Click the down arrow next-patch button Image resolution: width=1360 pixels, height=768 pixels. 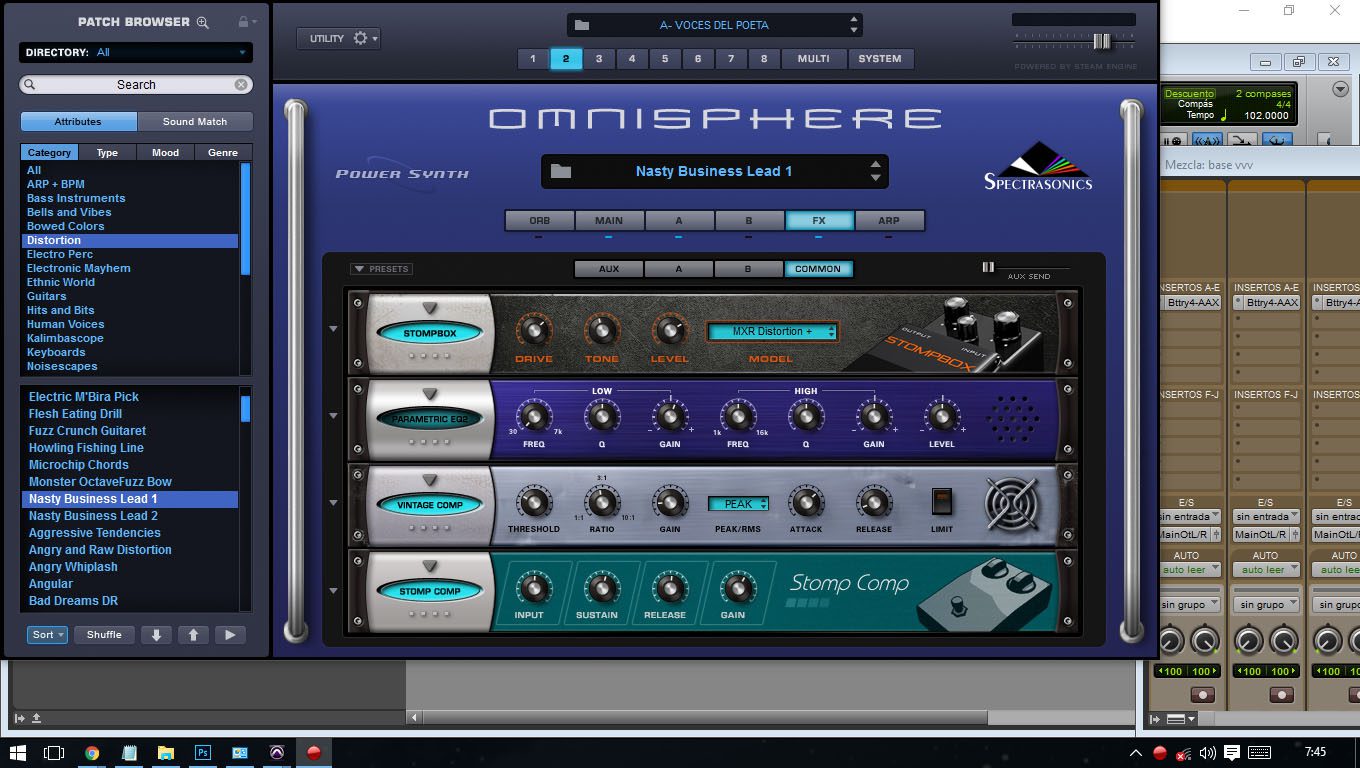point(156,635)
